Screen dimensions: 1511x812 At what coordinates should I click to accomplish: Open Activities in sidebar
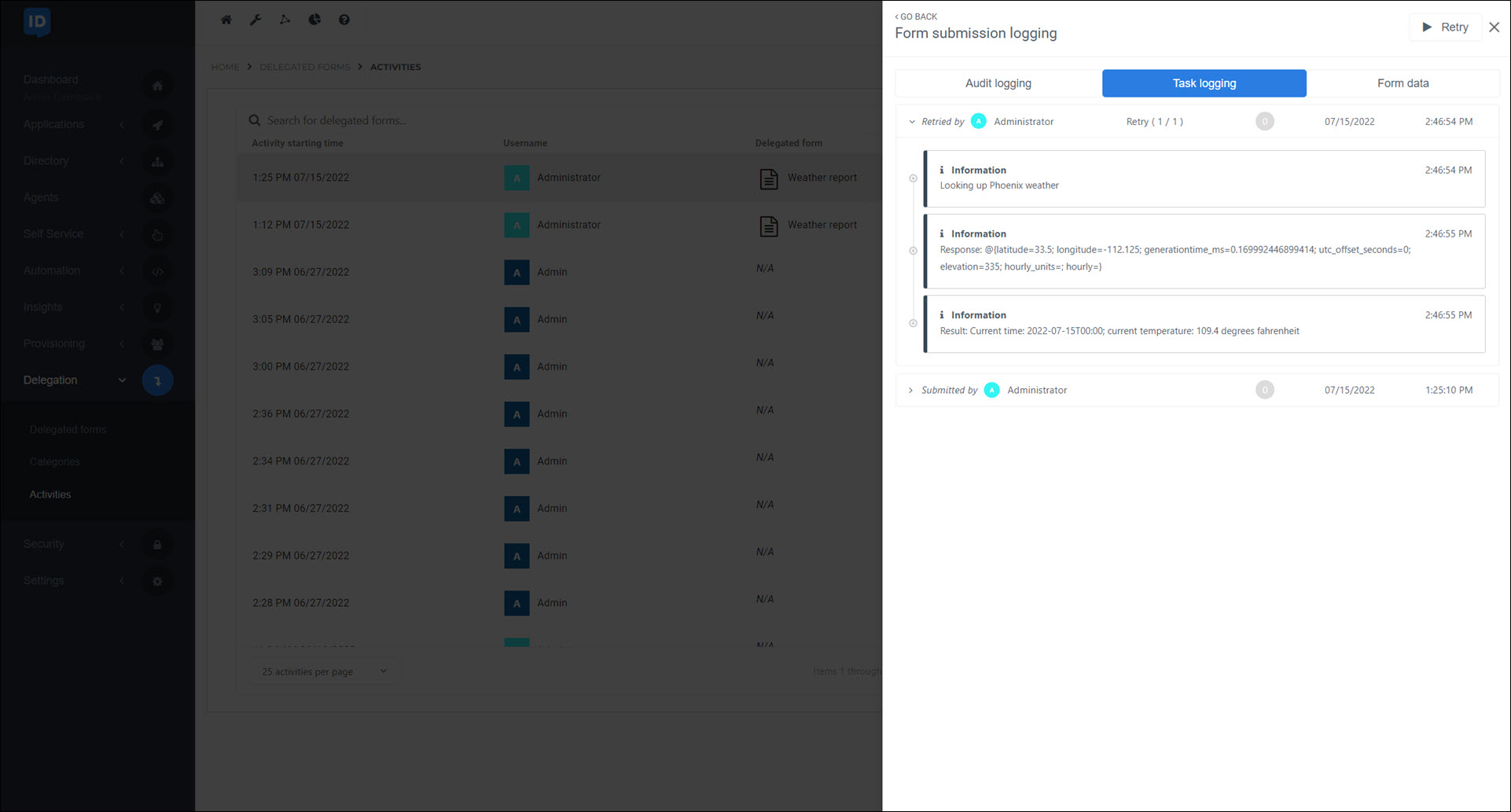50,494
